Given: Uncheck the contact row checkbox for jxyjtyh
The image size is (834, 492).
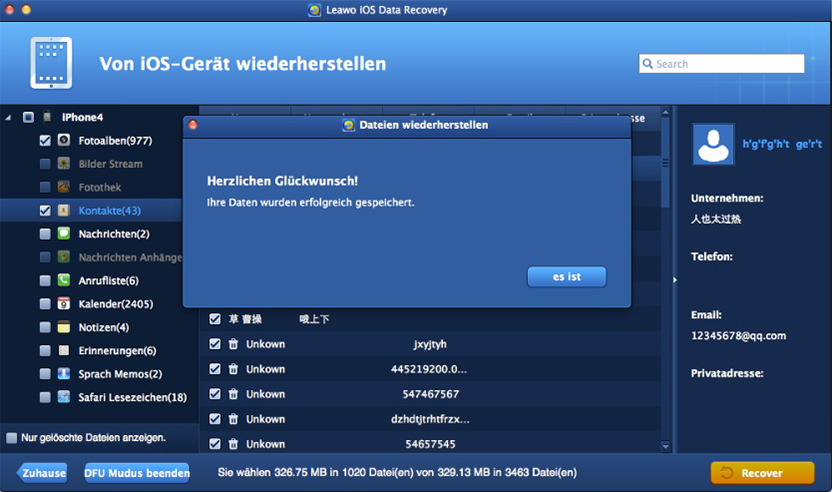Looking at the screenshot, I should click(215, 344).
